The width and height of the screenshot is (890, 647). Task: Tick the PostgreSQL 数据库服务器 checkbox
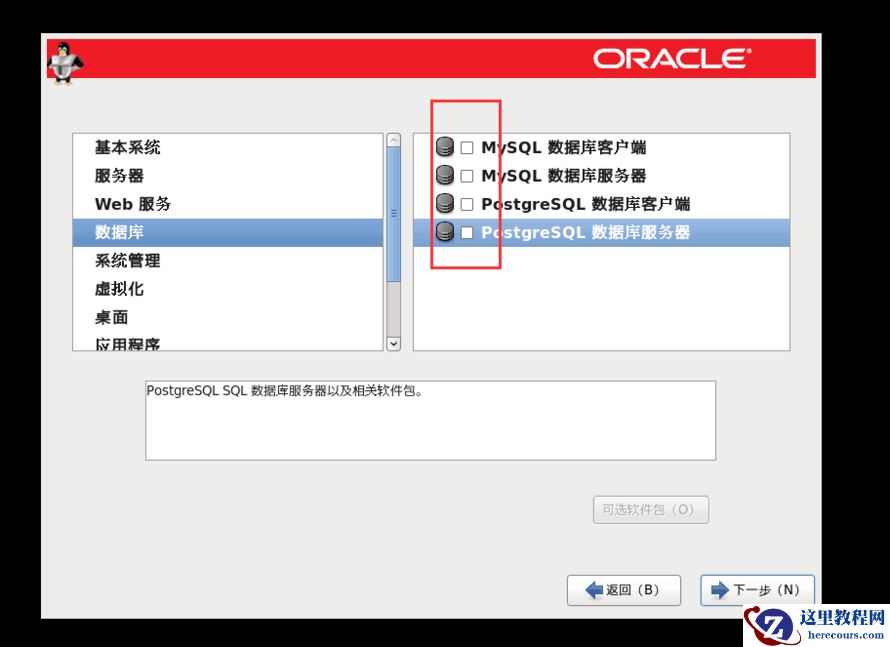(467, 233)
